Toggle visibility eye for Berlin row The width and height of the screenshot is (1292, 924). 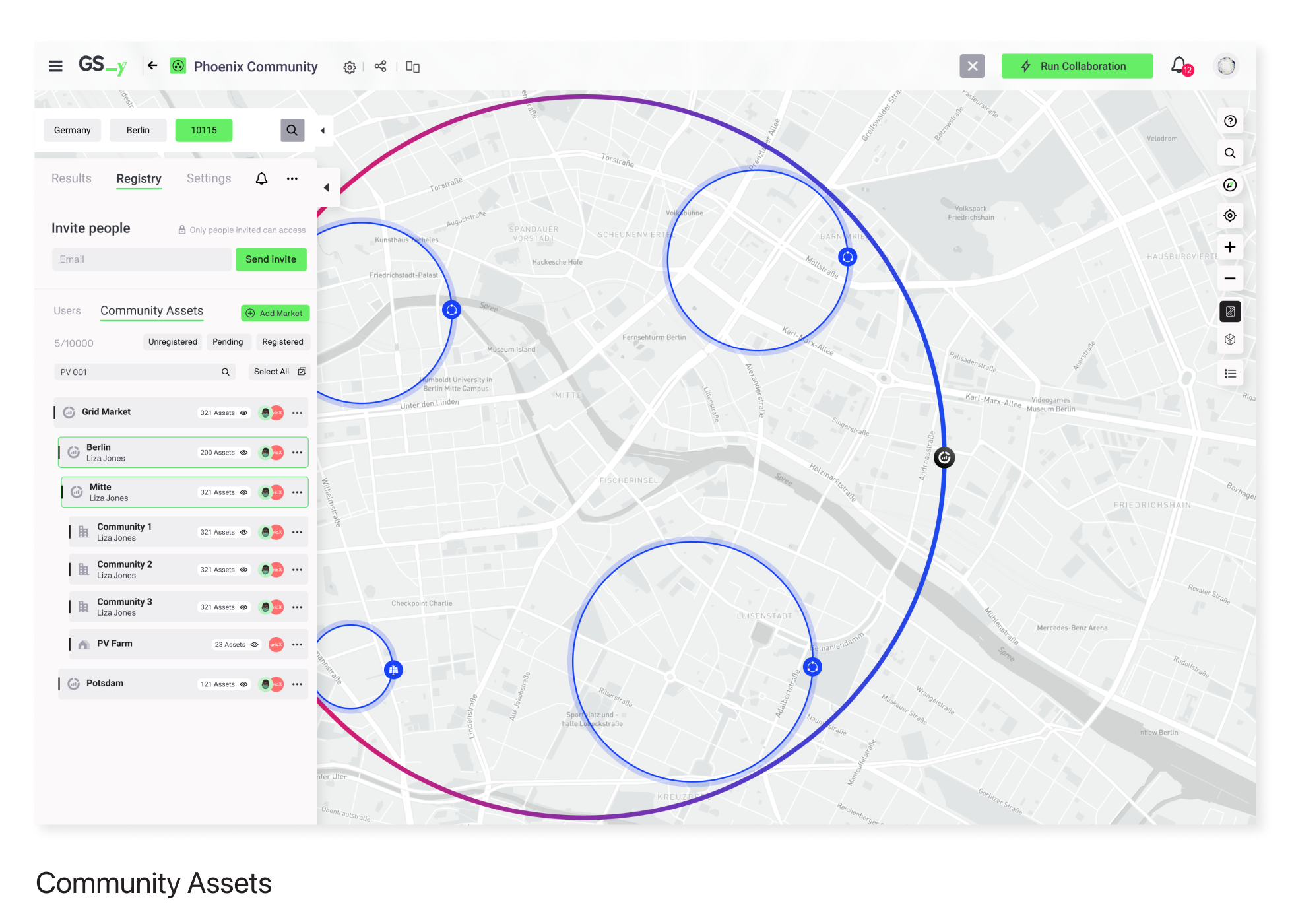pyautogui.click(x=244, y=453)
